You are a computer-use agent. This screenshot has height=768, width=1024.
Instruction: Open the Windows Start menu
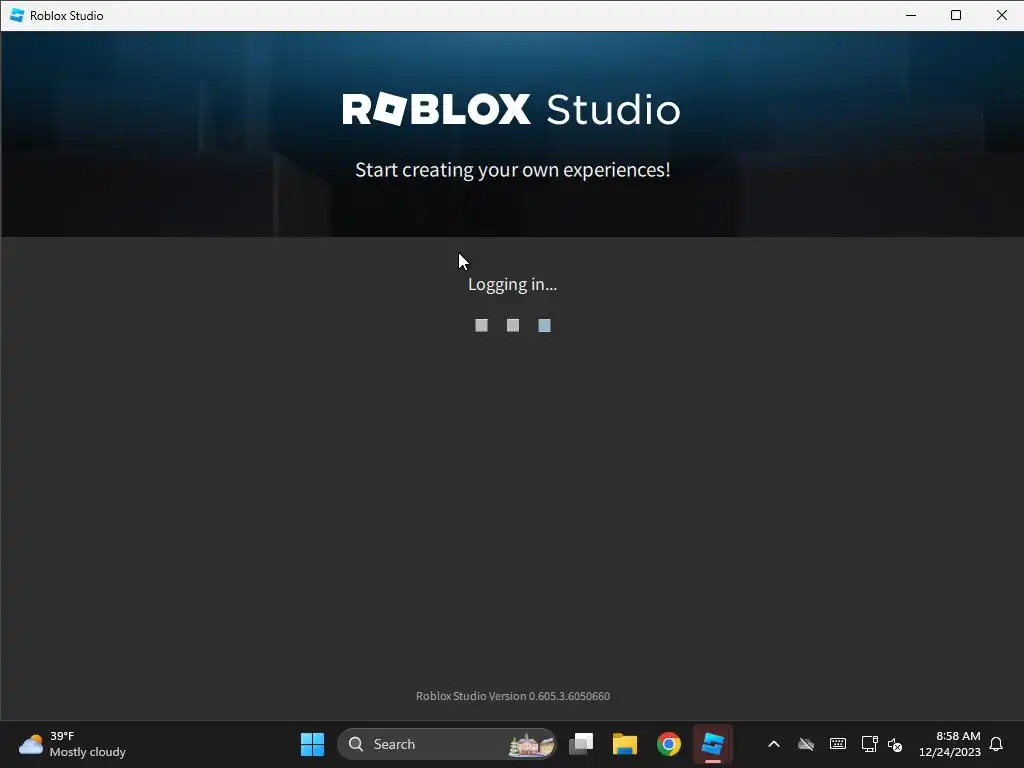(x=312, y=744)
